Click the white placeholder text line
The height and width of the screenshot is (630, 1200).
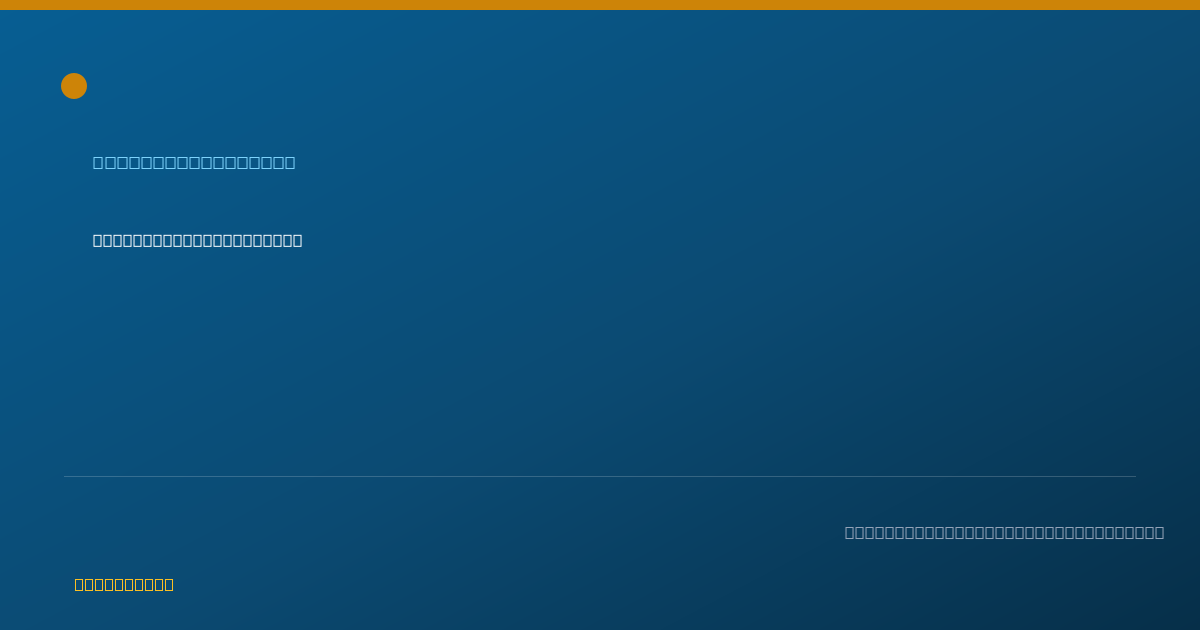point(197,240)
